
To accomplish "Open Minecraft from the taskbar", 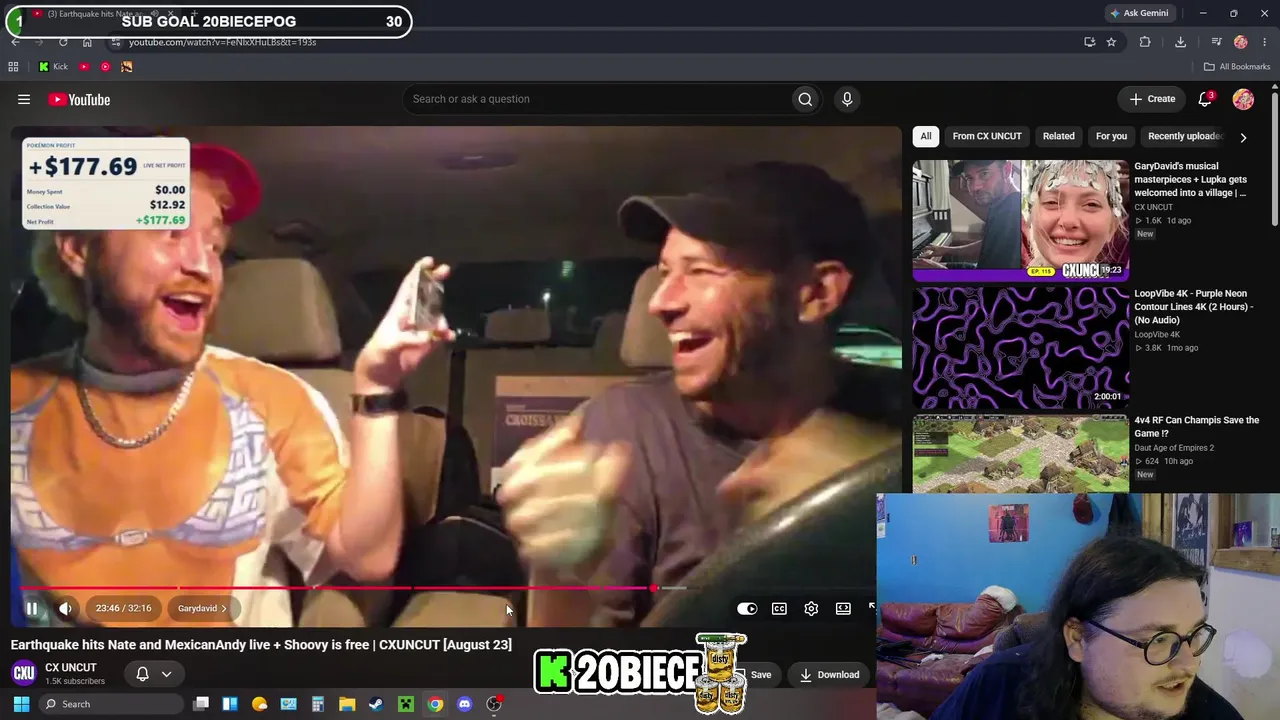I will tap(406, 704).
